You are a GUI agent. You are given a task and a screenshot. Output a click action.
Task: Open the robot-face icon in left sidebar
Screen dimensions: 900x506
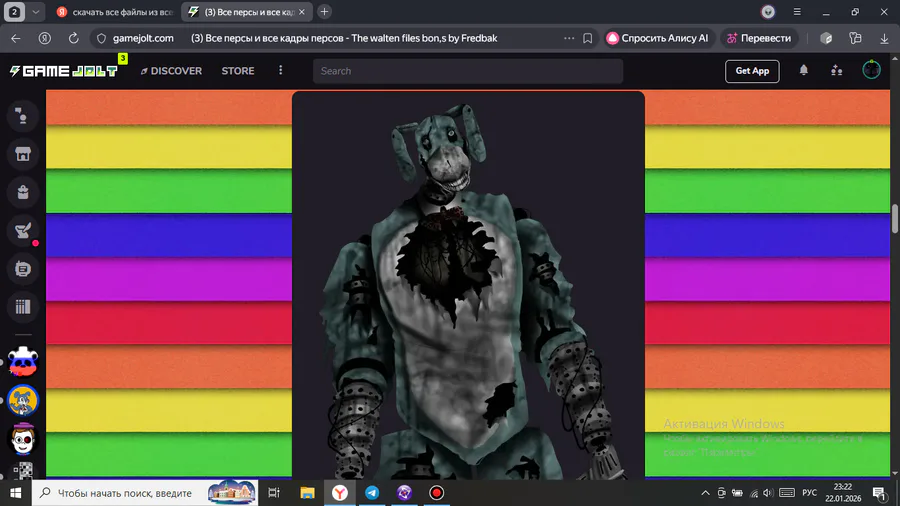[23, 268]
